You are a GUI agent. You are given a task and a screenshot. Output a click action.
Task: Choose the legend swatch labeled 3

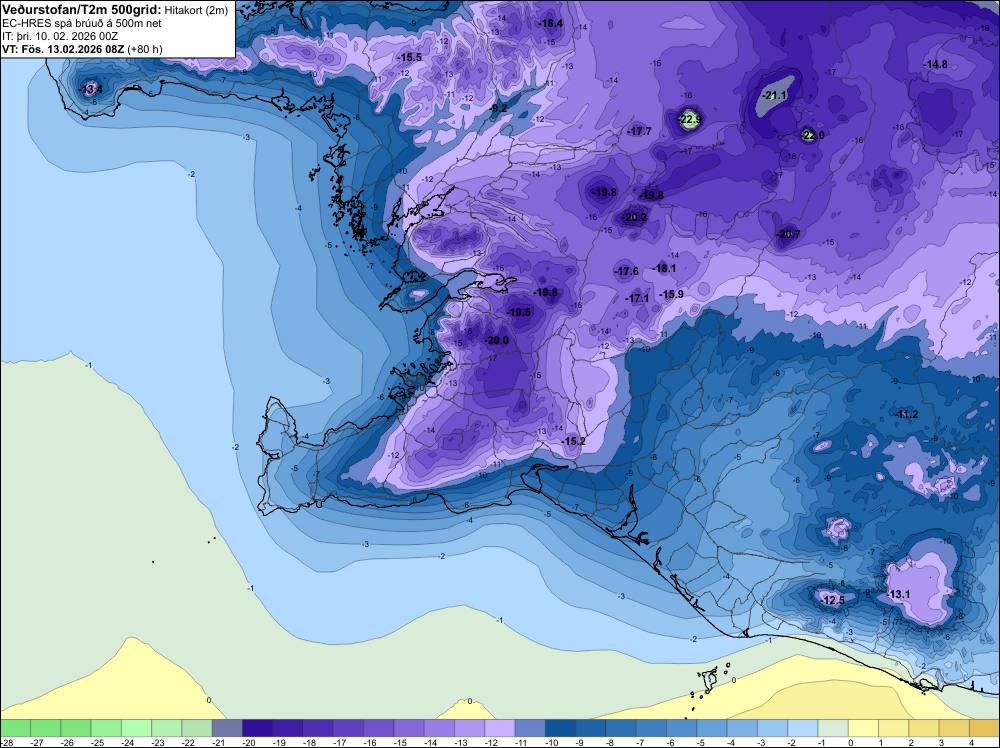[954, 728]
